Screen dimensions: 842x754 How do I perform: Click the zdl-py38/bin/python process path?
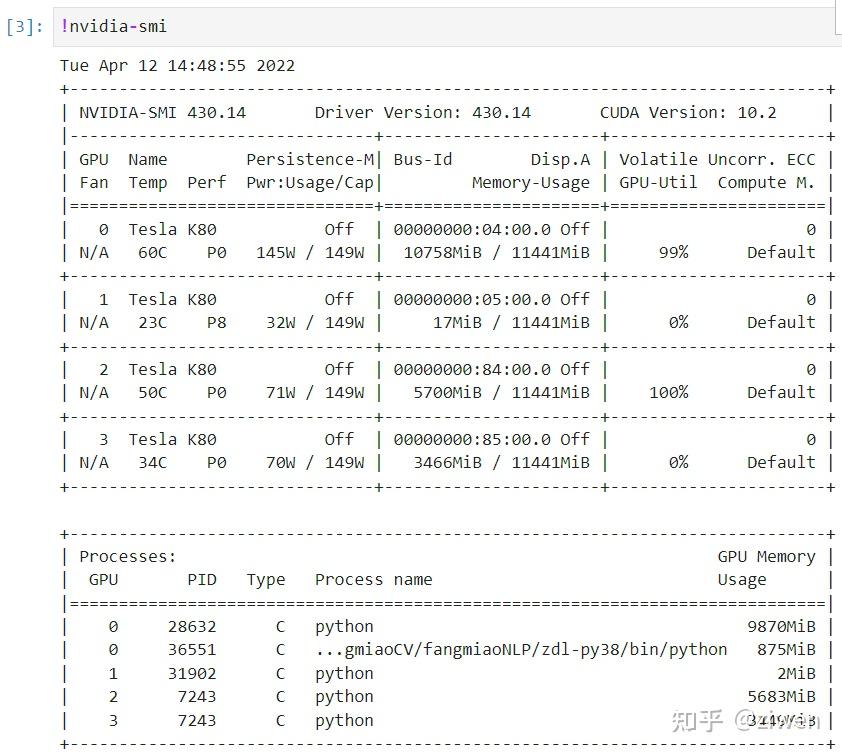521,650
